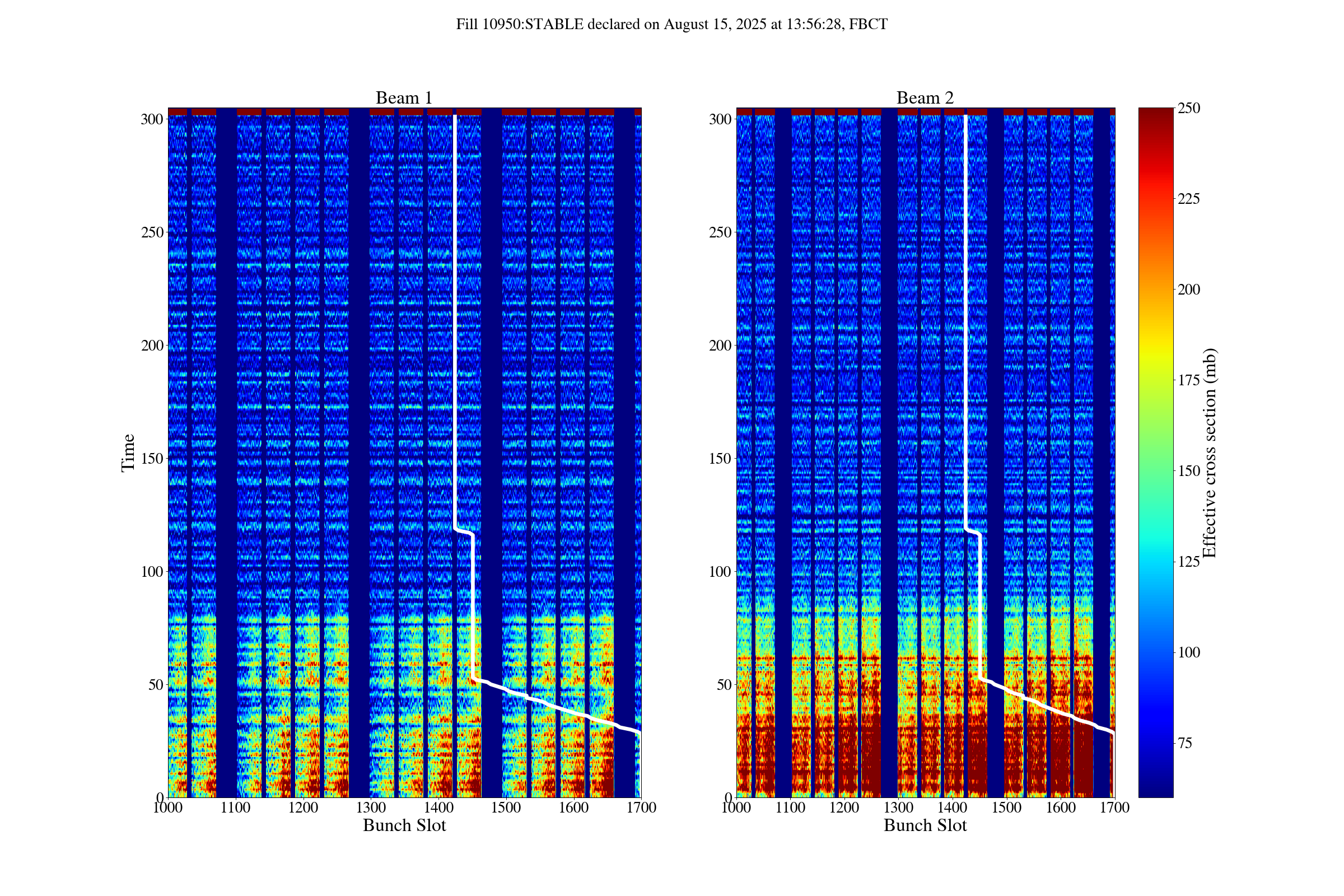Click the 1700 x-tick label on Beam 1
This screenshot has height=896, width=1344.
pos(641,808)
